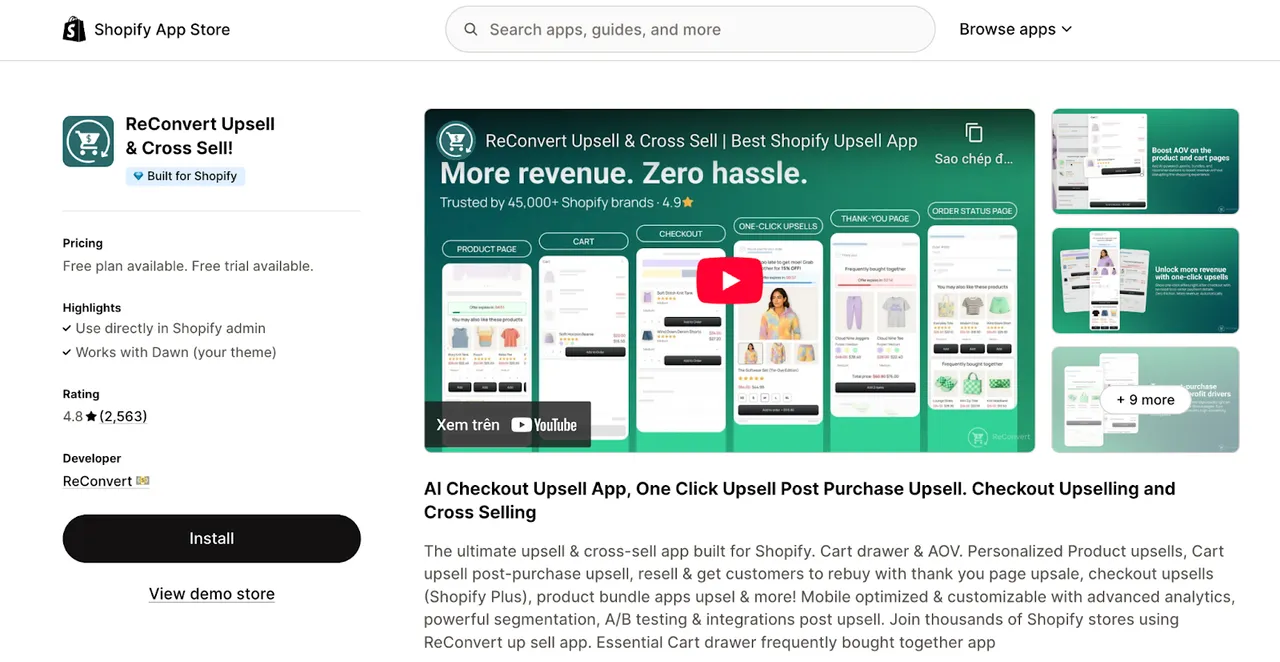
Task: Open video on YouTube via Xem trên button
Action: [x=507, y=425]
